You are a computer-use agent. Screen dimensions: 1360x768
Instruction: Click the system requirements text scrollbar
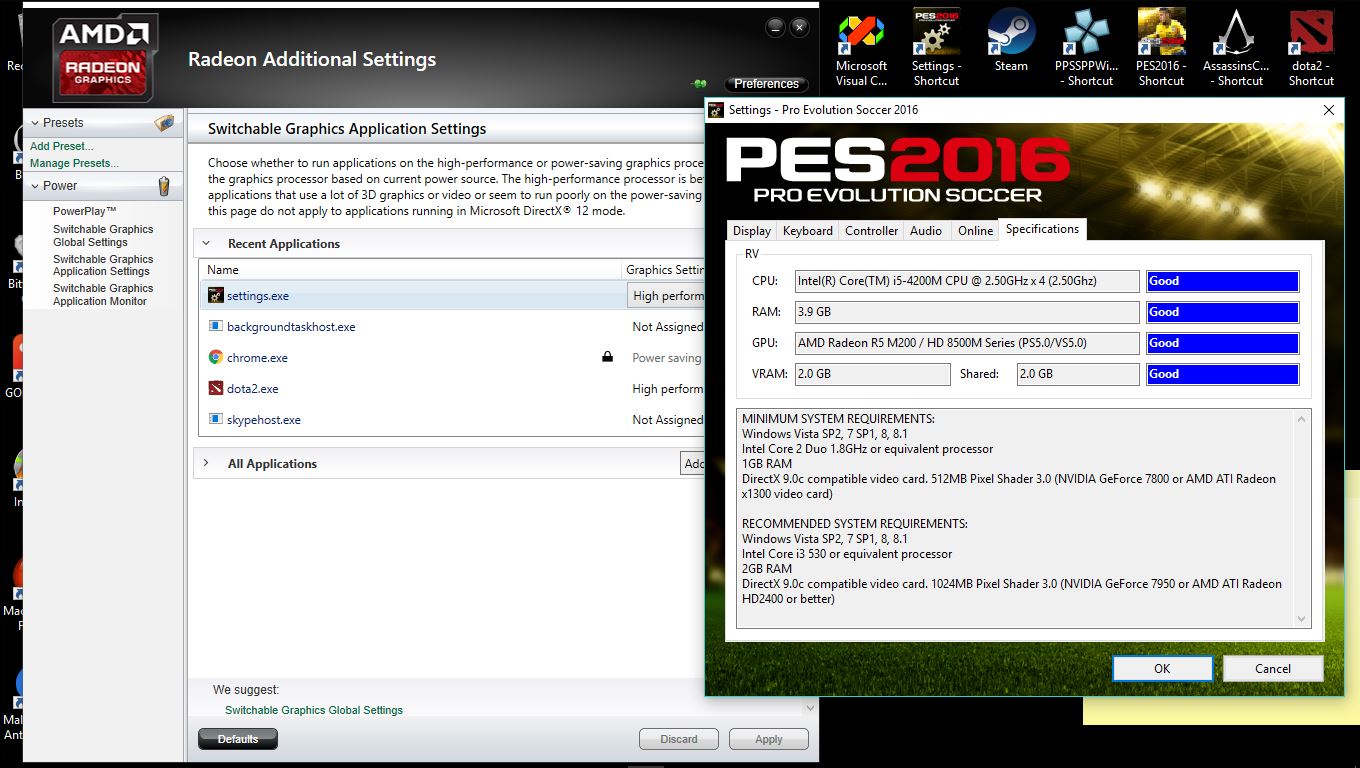point(1301,519)
